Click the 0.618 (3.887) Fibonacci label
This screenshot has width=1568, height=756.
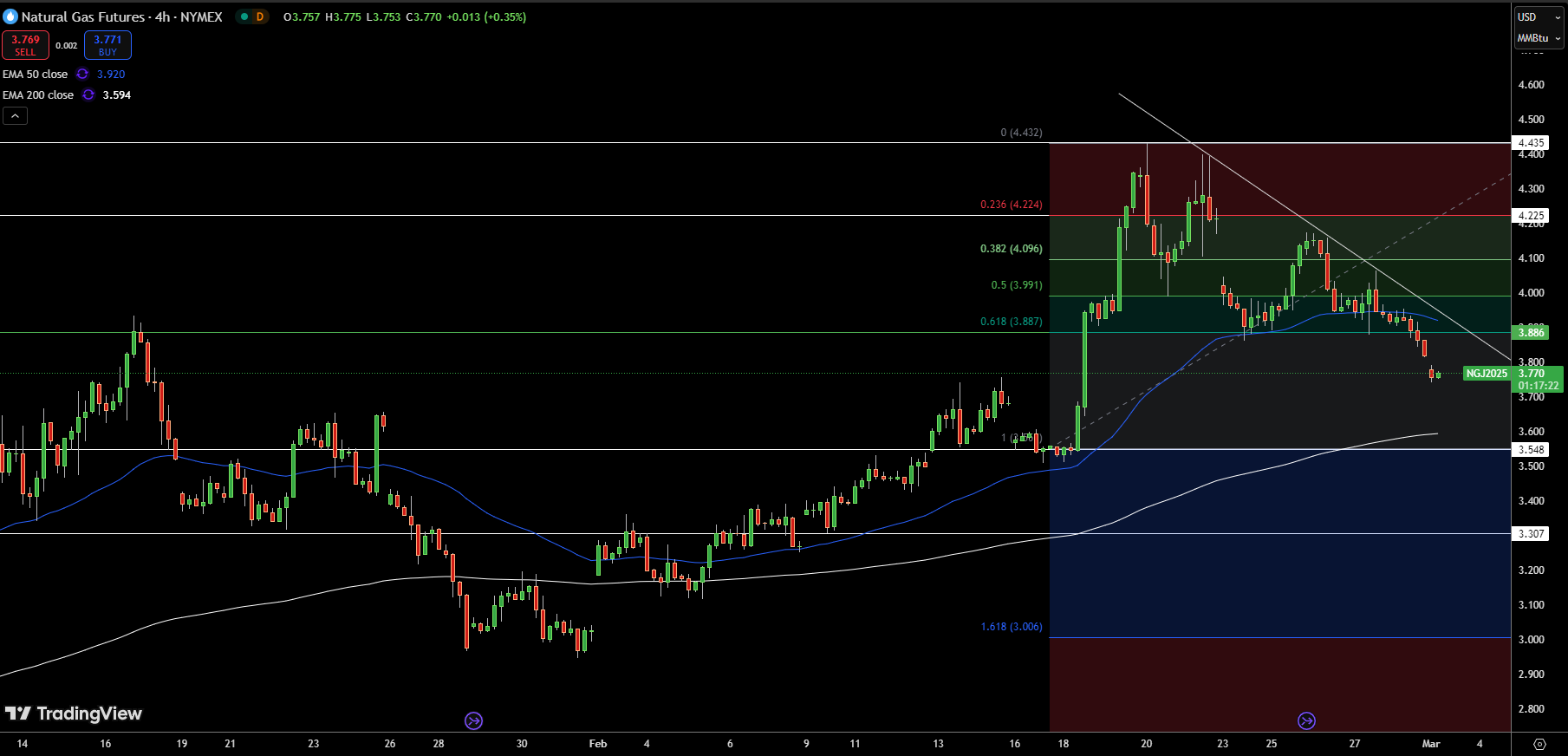click(1012, 322)
